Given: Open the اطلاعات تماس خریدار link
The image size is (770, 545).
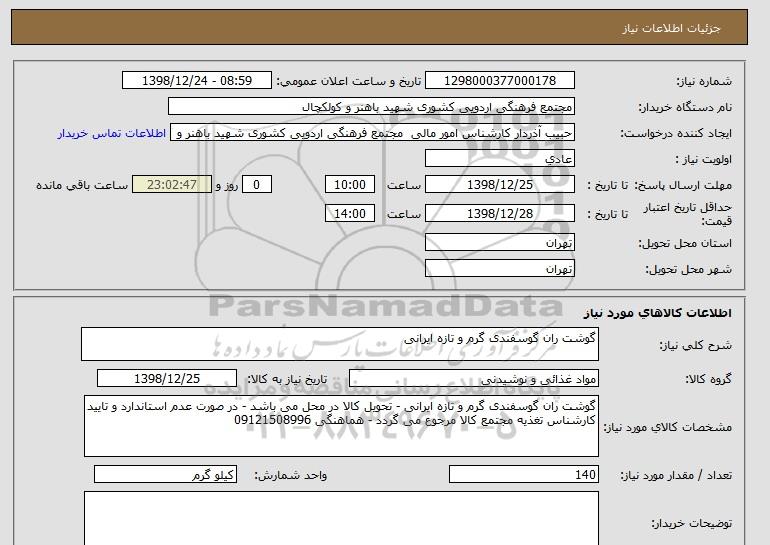Looking at the screenshot, I should pyautogui.click(x=112, y=134).
